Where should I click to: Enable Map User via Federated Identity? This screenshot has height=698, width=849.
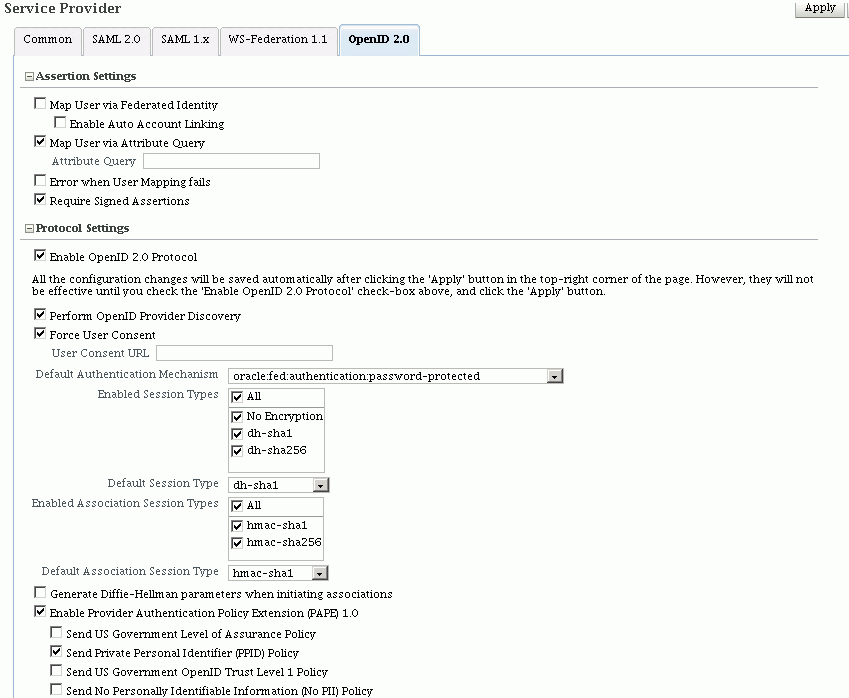(x=40, y=102)
